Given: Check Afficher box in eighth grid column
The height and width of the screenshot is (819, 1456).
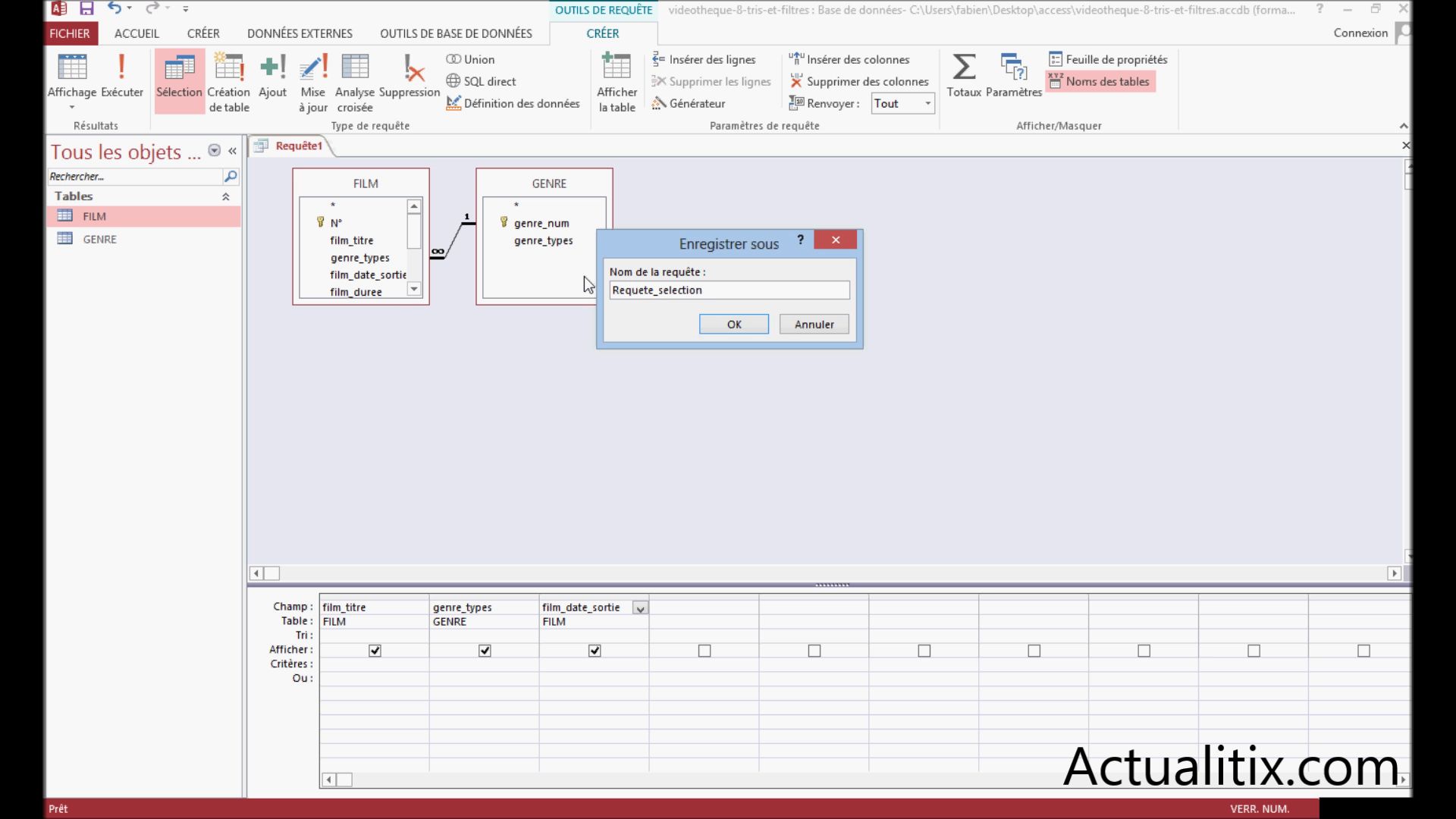Looking at the screenshot, I should pyautogui.click(x=1144, y=651).
